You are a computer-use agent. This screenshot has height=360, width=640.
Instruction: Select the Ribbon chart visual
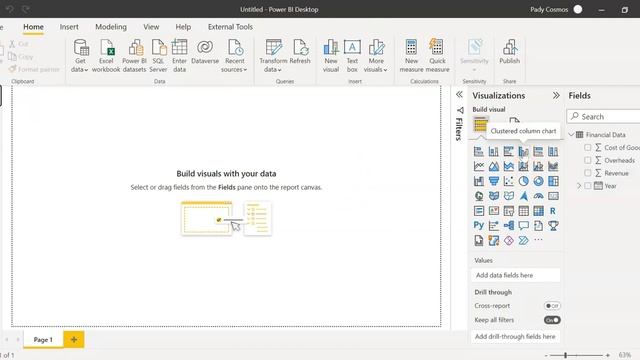553,167
